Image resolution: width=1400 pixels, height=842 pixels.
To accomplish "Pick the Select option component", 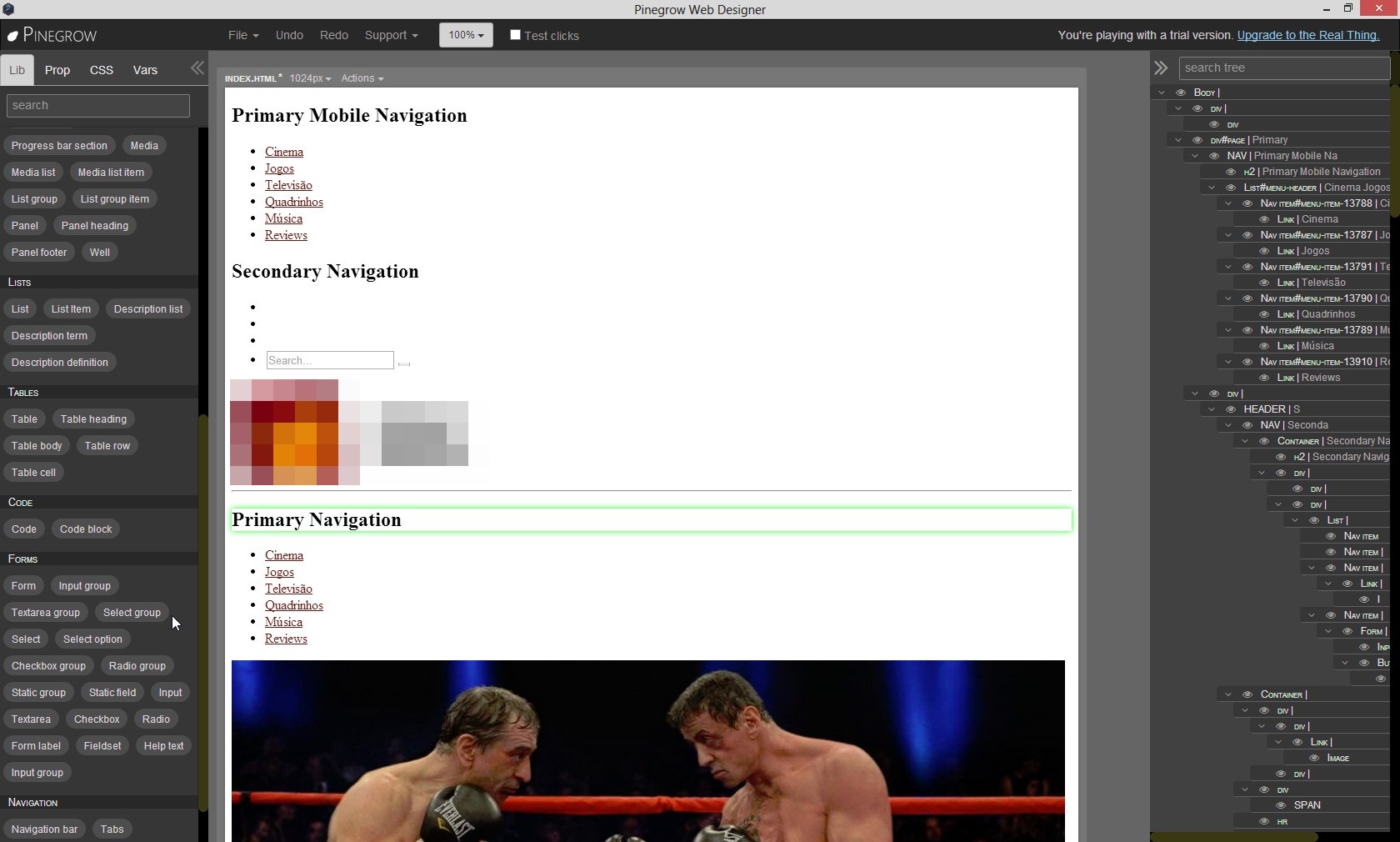I will point(92,639).
